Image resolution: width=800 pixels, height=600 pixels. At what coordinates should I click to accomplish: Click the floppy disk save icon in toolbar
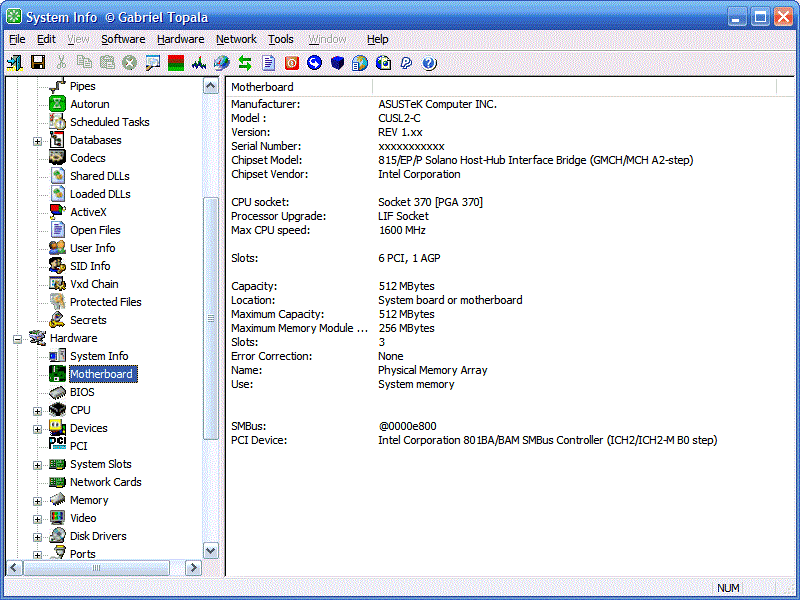pos(38,63)
